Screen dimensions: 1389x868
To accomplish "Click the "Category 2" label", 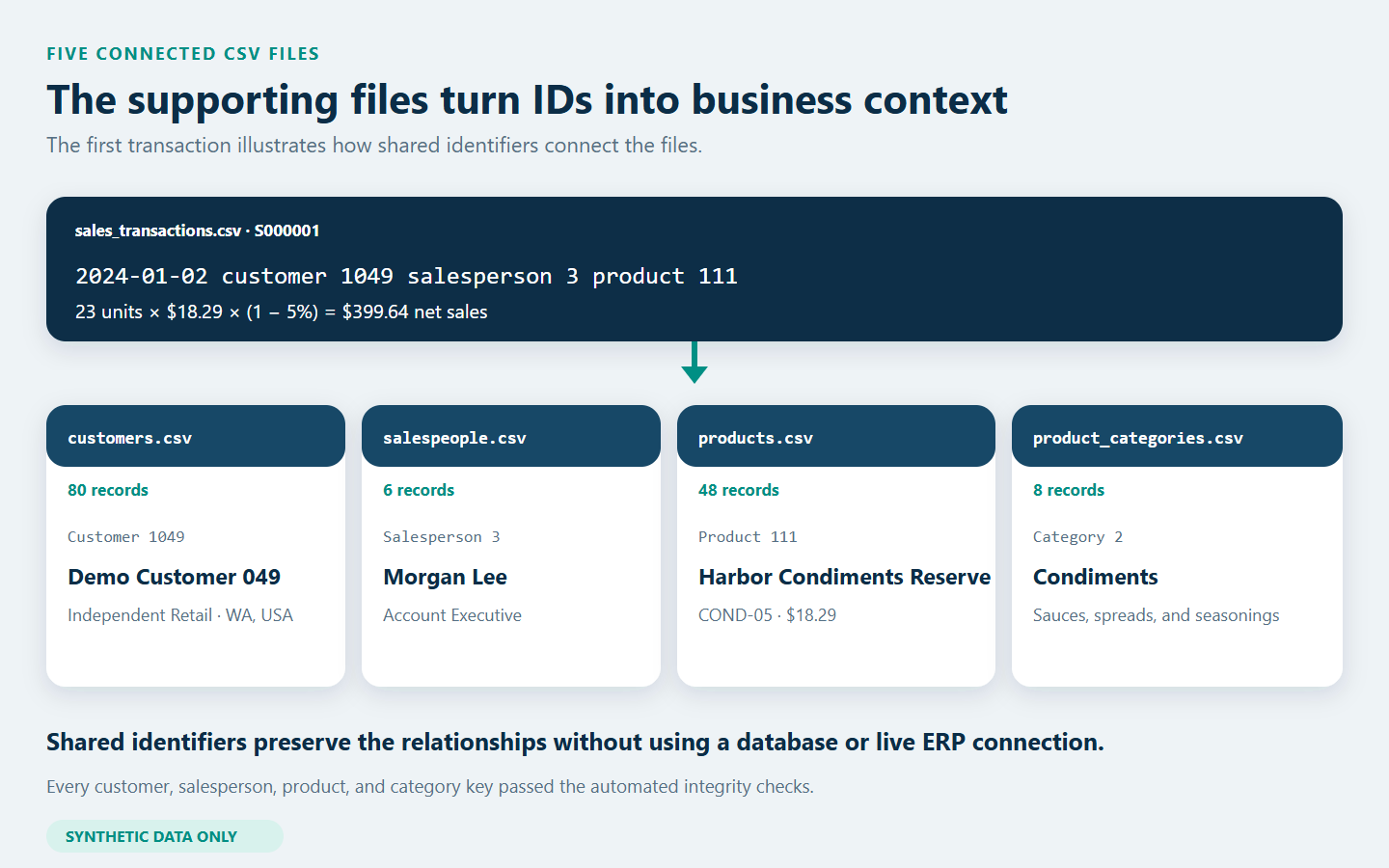I will (x=1078, y=537).
